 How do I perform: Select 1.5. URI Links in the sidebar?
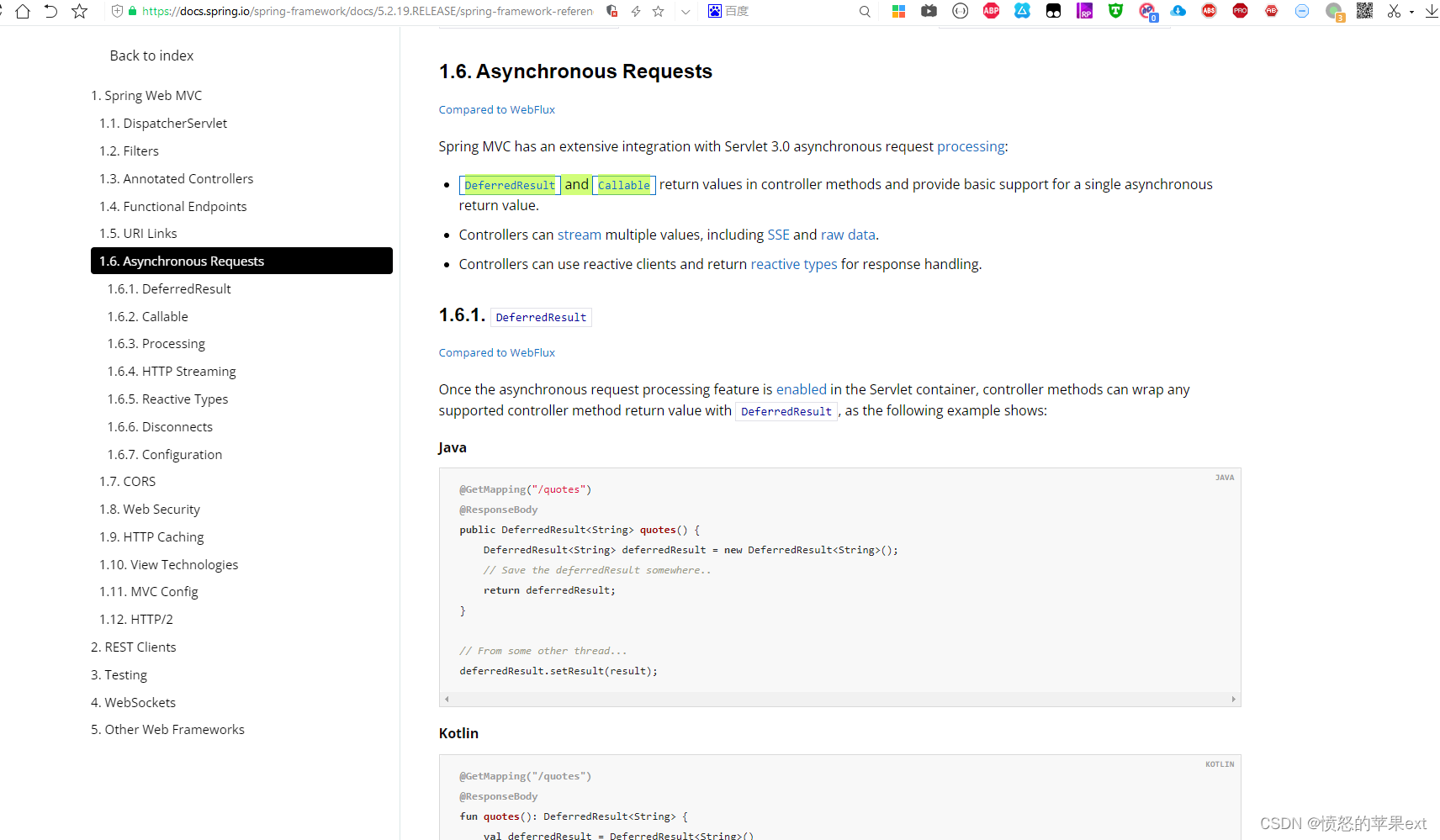pos(138,234)
